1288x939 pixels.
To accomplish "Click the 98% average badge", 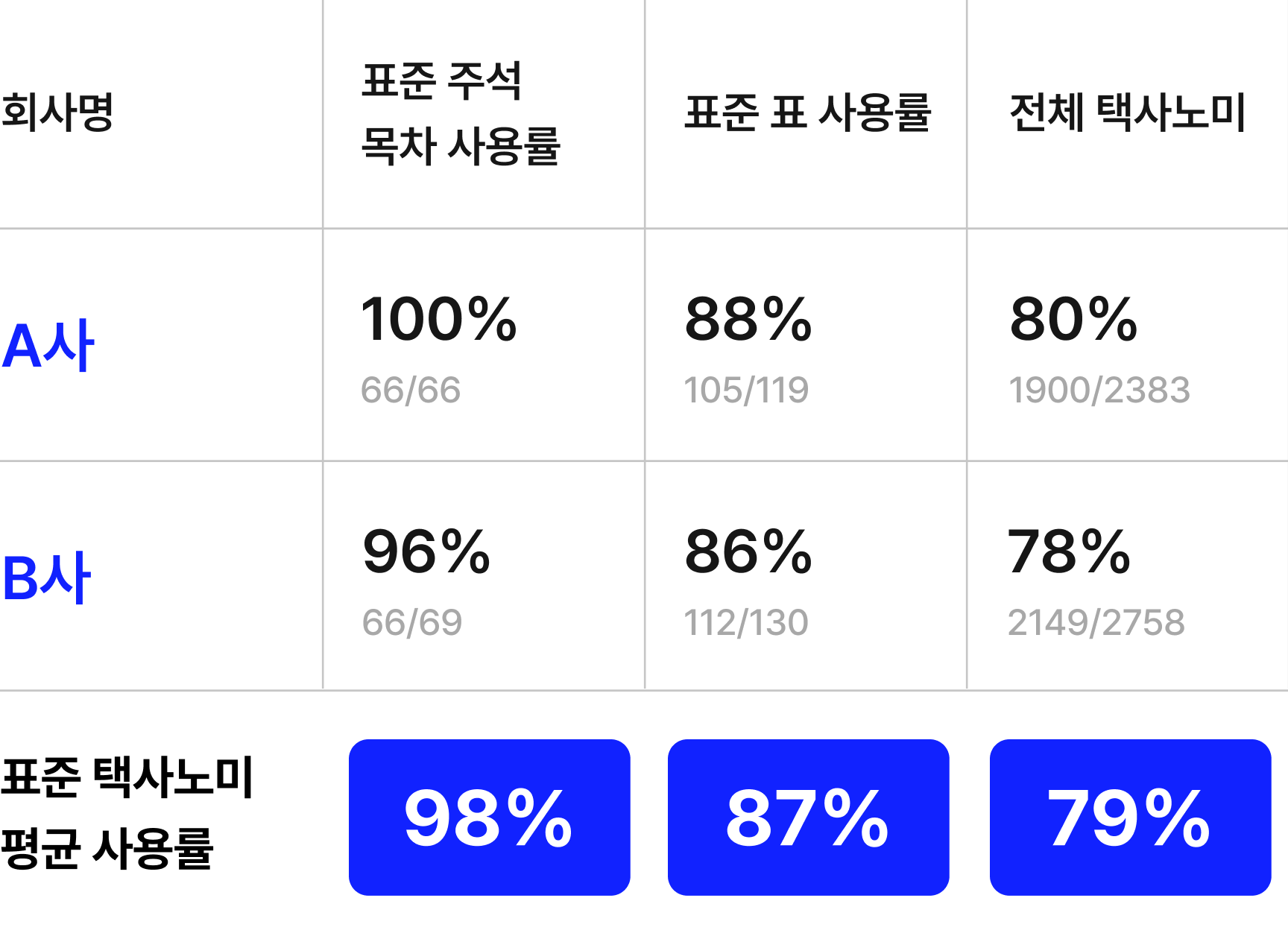I will (x=489, y=817).
